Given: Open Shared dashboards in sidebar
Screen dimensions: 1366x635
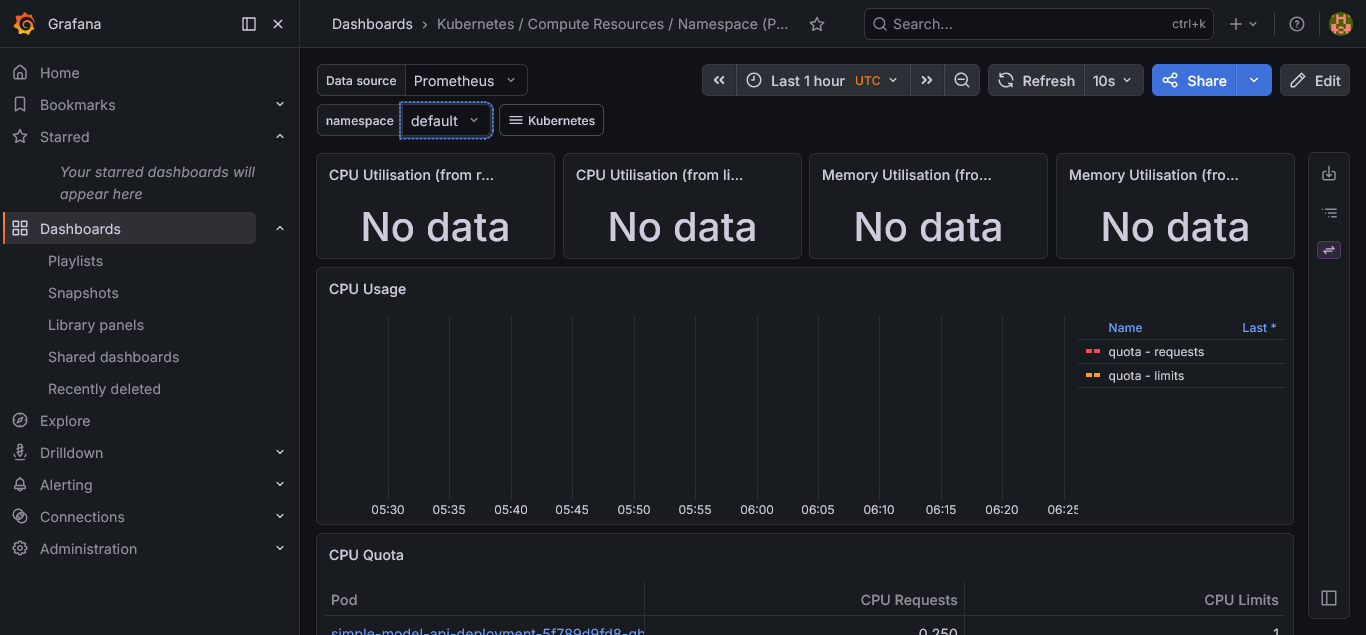Looking at the screenshot, I should pyautogui.click(x=113, y=357).
